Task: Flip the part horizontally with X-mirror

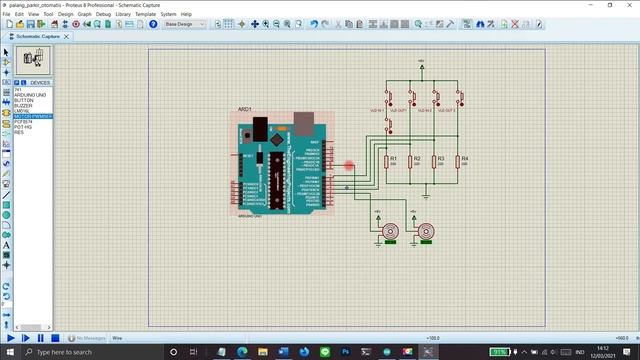Action: [6, 315]
